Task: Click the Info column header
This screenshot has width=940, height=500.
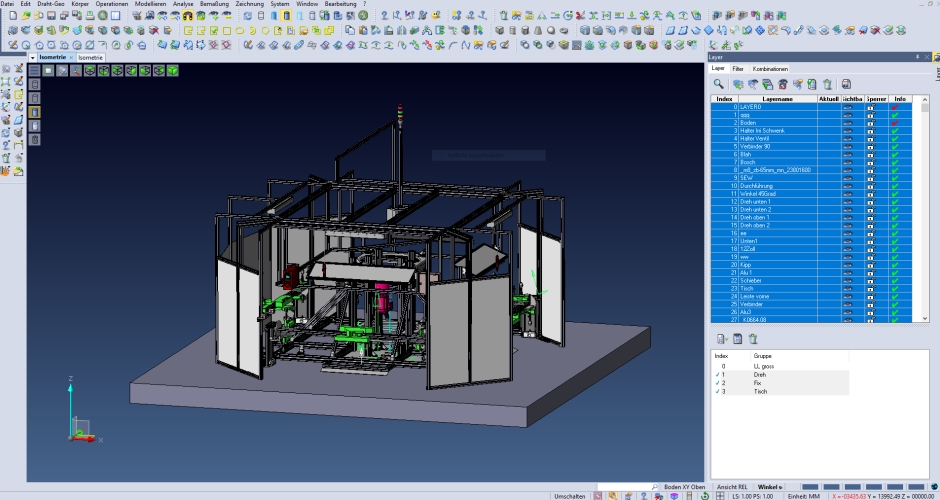Action: (900, 99)
